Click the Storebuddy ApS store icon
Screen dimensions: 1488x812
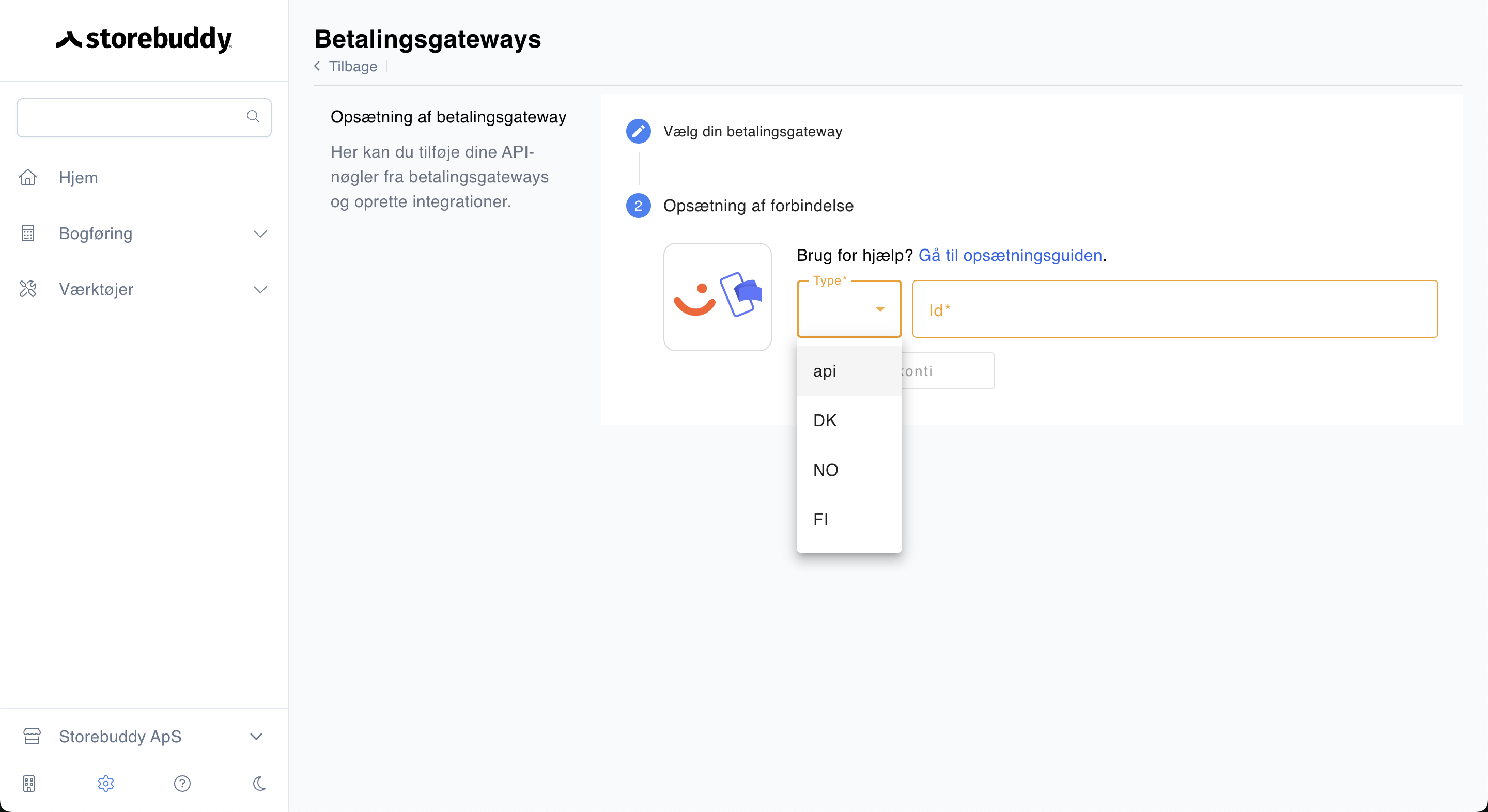point(32,736)
